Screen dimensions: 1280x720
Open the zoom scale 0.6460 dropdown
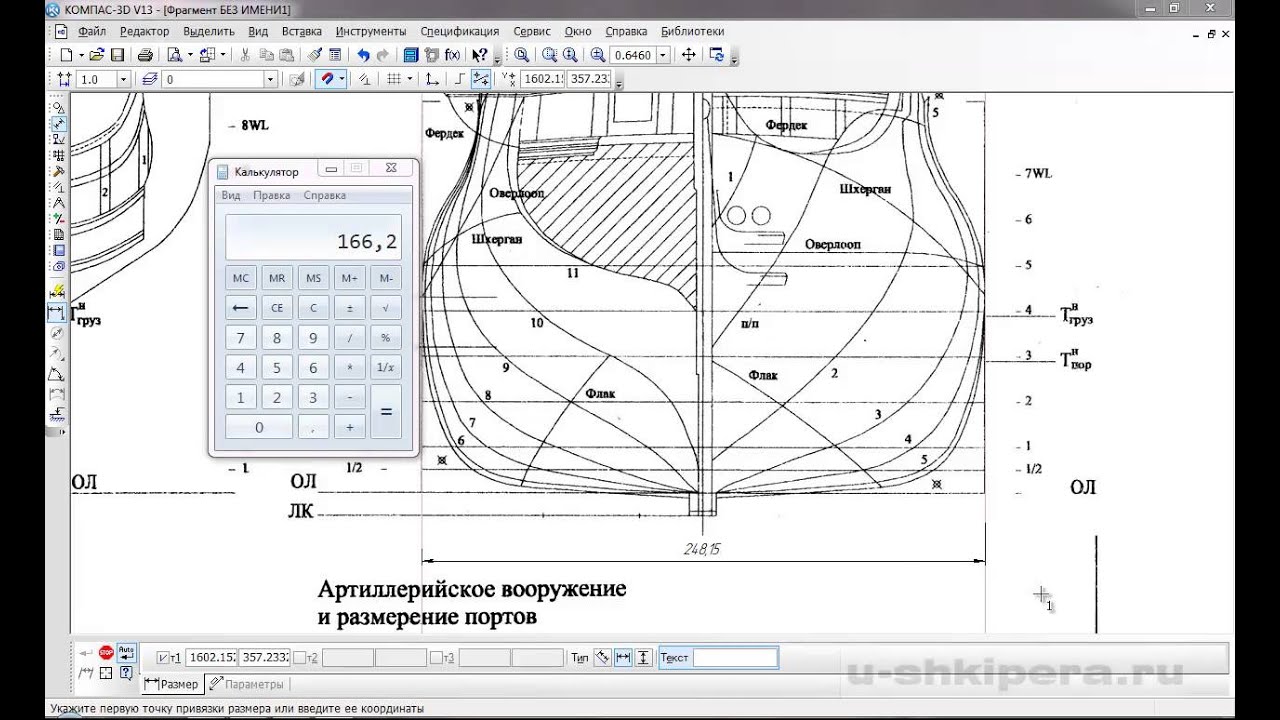(663, 55)
